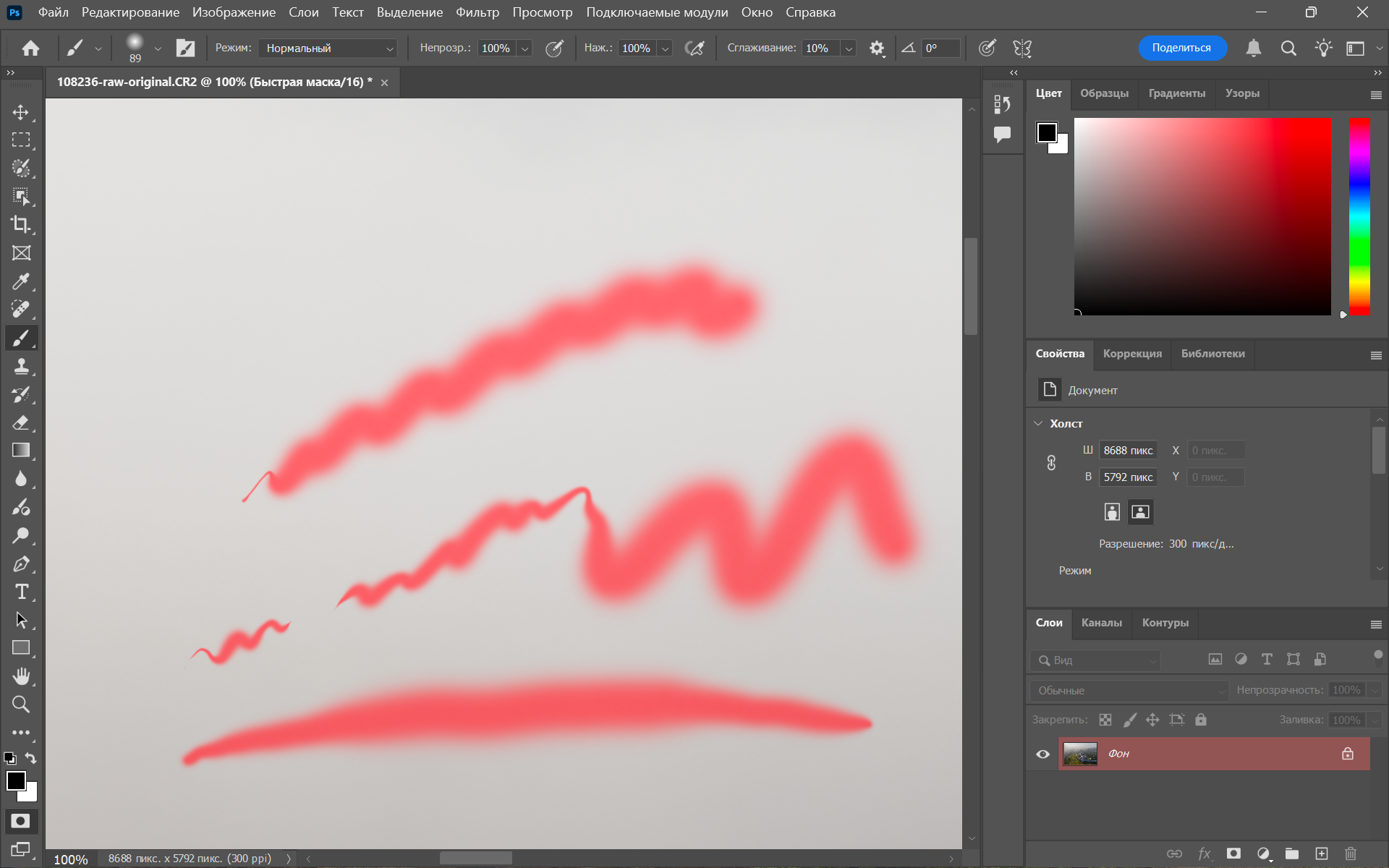Click the Zoom tool in toolbar
Viewport: 1389px width, 868px height.
pyautogui.click(x=21, y=705)
